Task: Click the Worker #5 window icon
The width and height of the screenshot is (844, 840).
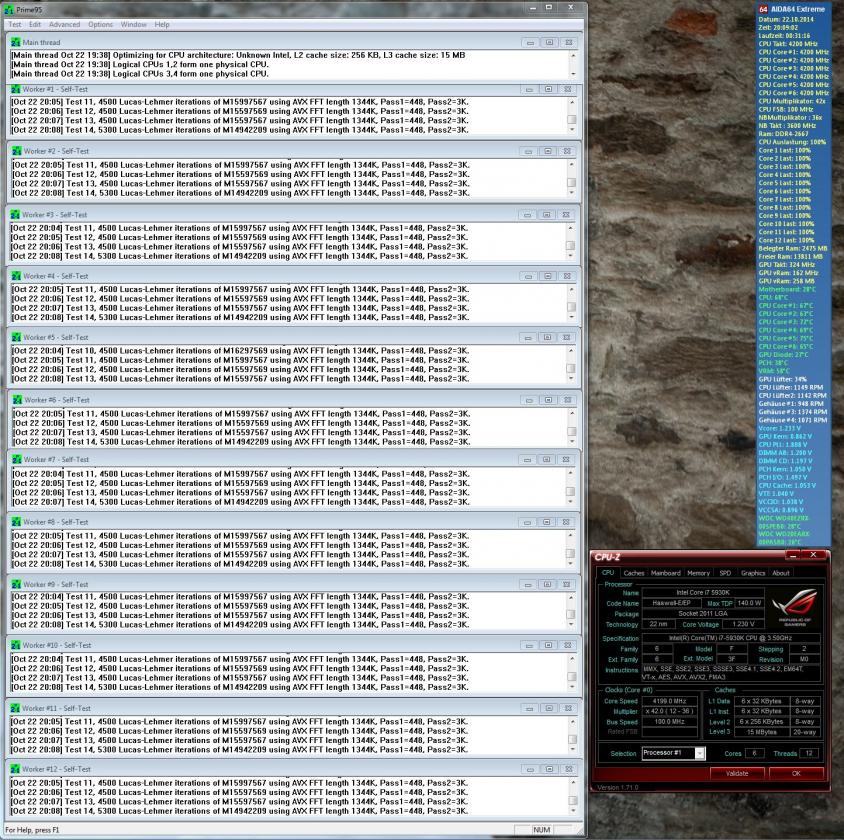Action: (x=16, y=337)
